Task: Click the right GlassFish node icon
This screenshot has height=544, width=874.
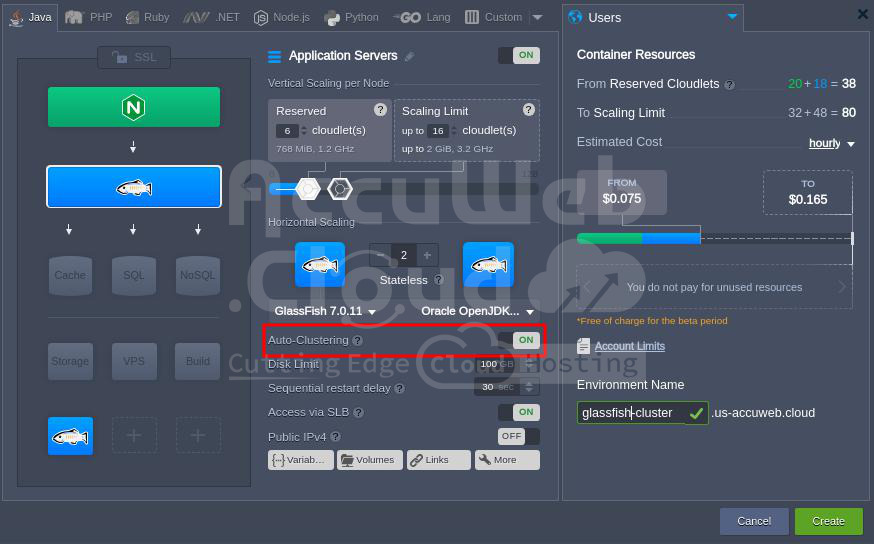Action: (x=488, y=264)
